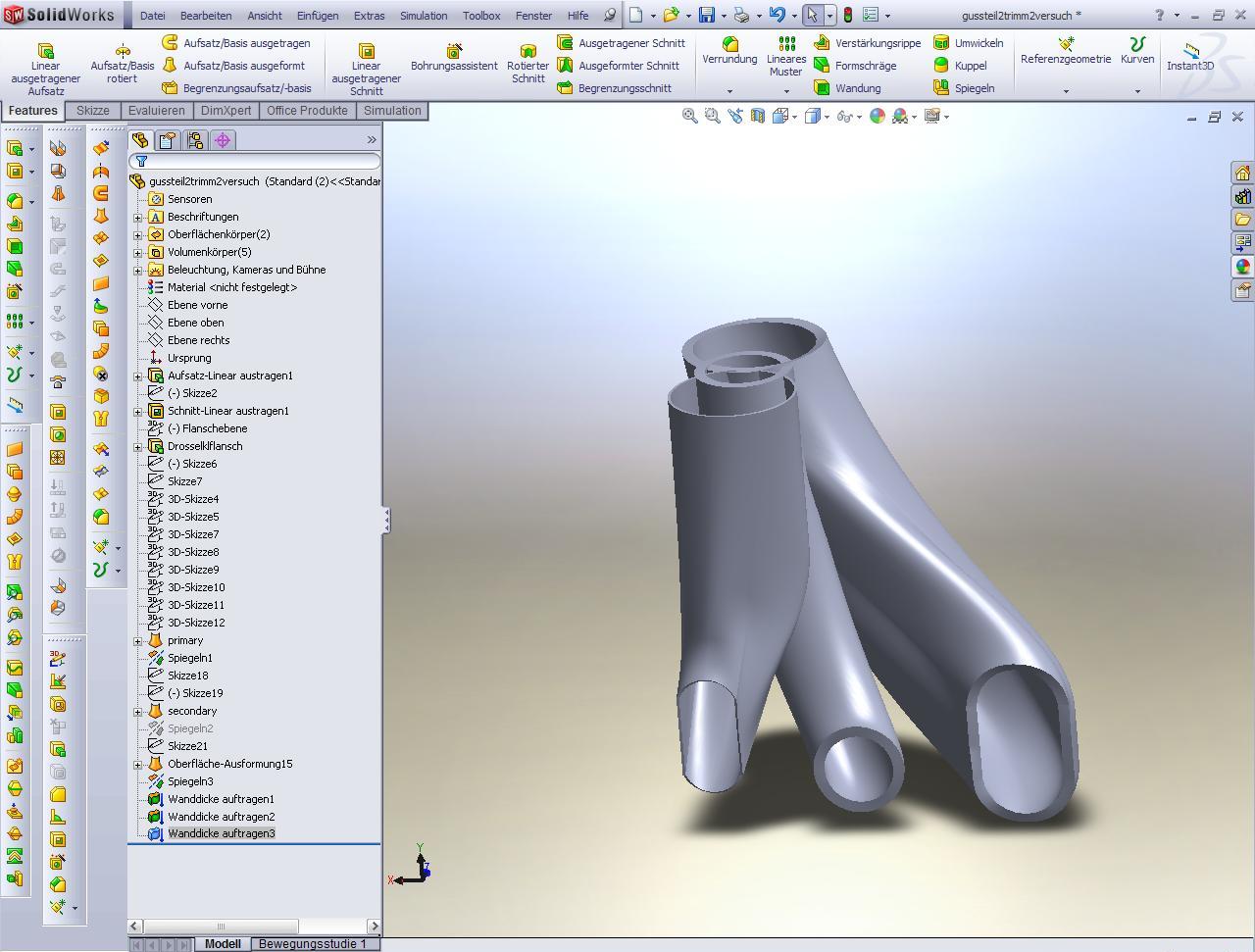Open the Referenzgeometrie dropdown
This screenshot has width=1255, height=952.
tap(1066, 91)
